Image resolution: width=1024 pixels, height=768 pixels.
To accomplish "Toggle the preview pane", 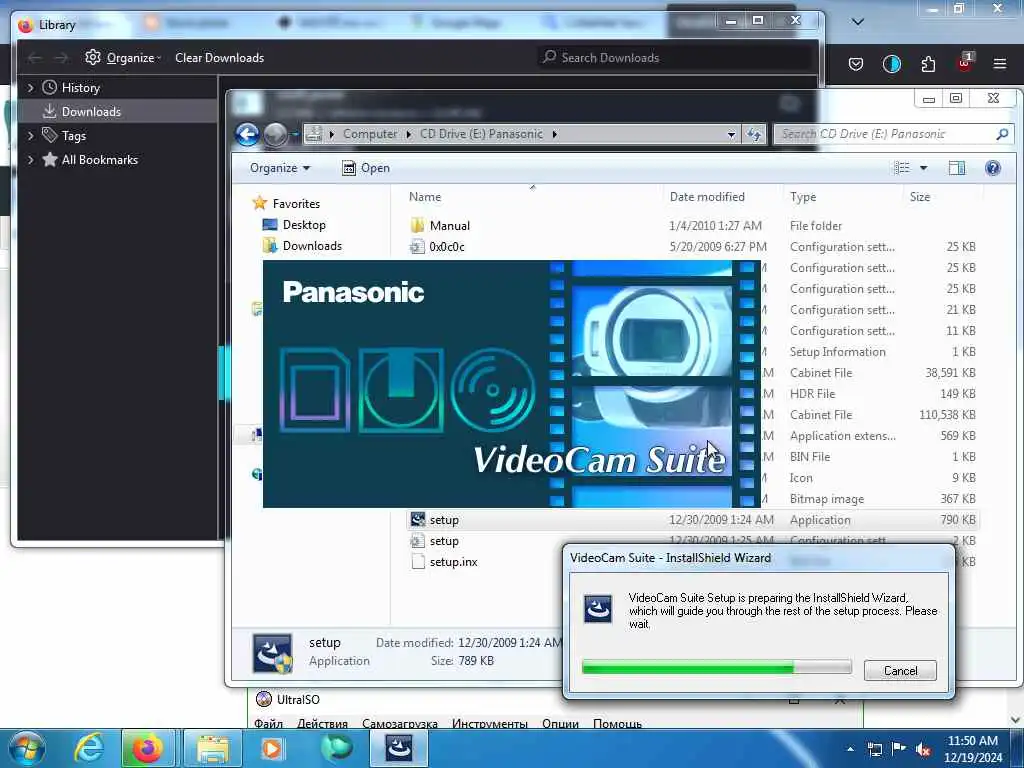I will click(956, 168).
